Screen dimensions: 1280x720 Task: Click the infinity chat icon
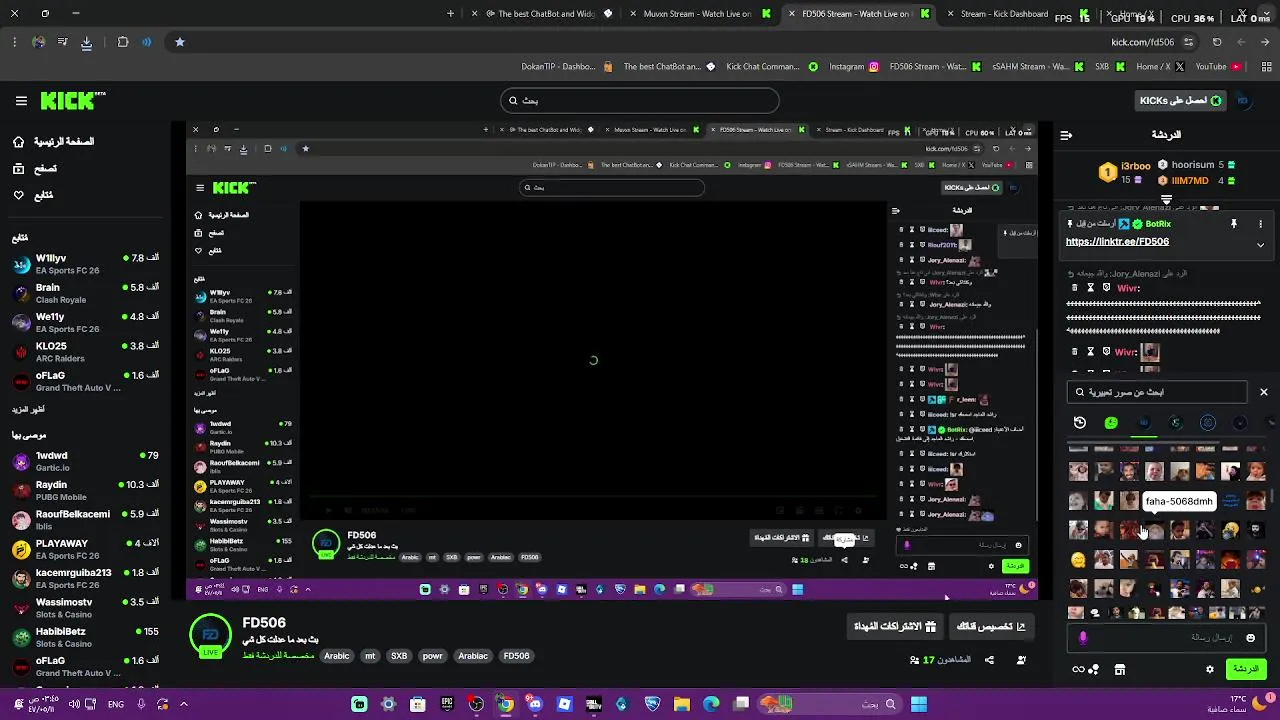click(x=1079, y=670)
